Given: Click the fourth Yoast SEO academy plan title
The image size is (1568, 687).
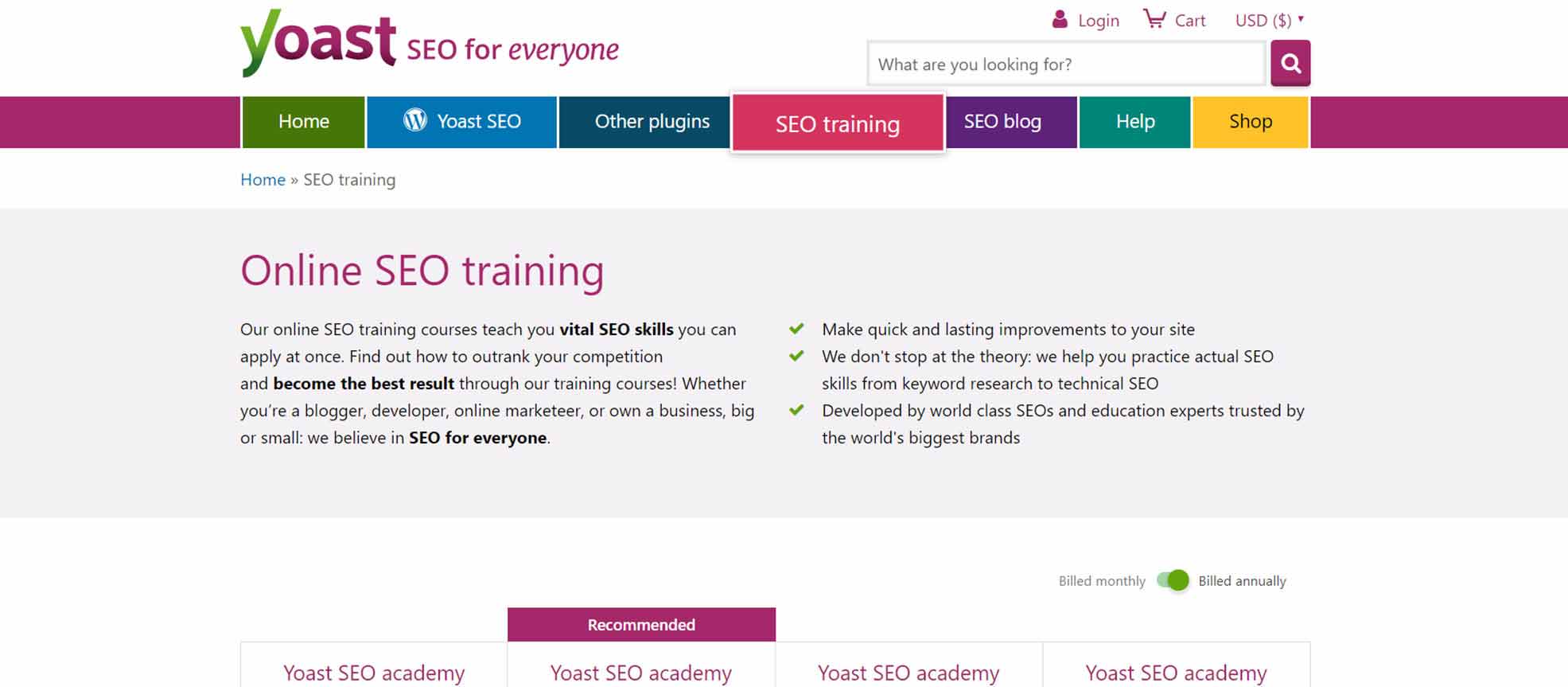Looking at the screenshot, I should (x=1176, y=673).
